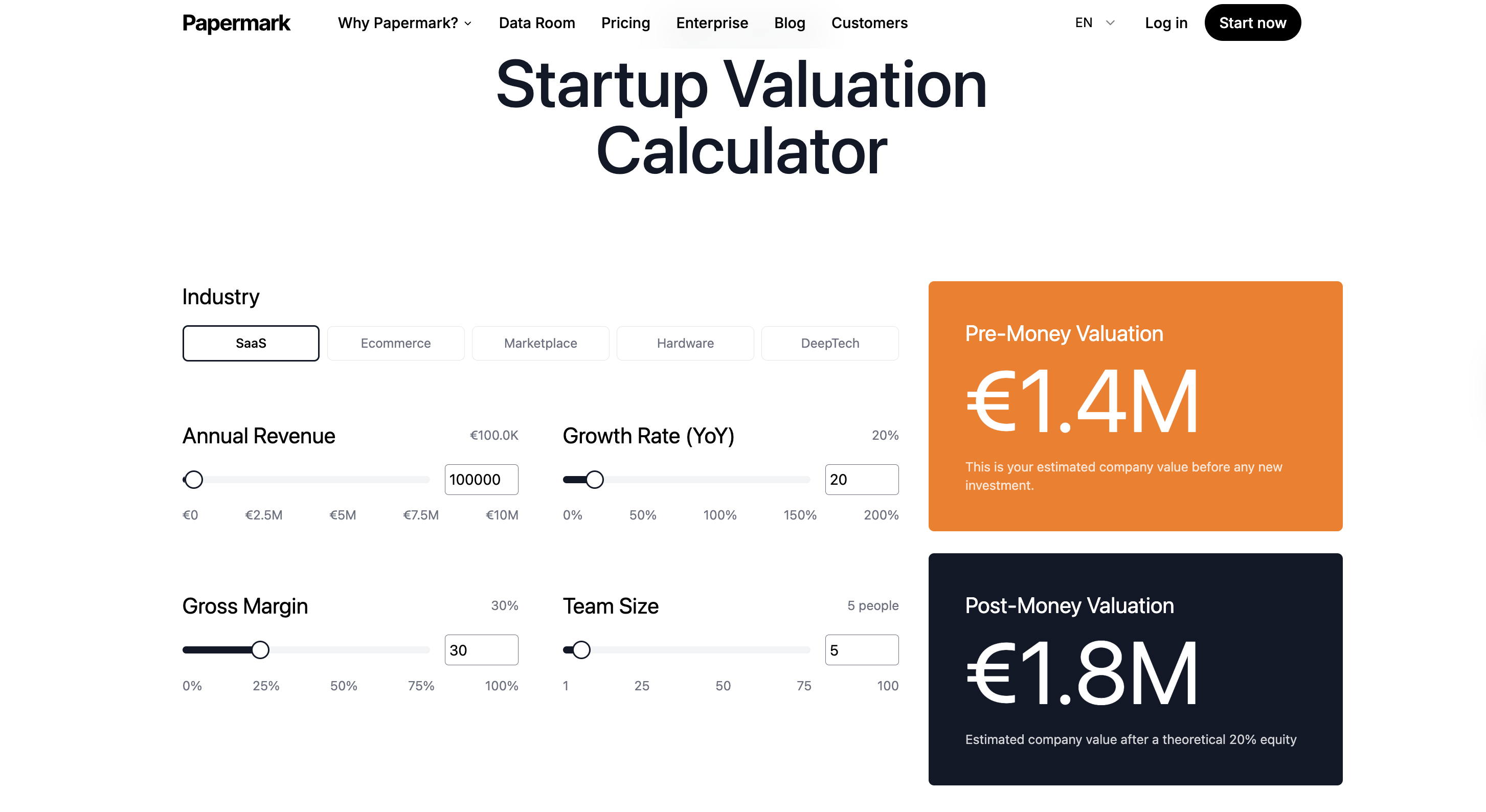Click the Gross Margin slider handle
Image resolution: width=1486 pixels, height=812 pixels.
(x=260, y=650)
